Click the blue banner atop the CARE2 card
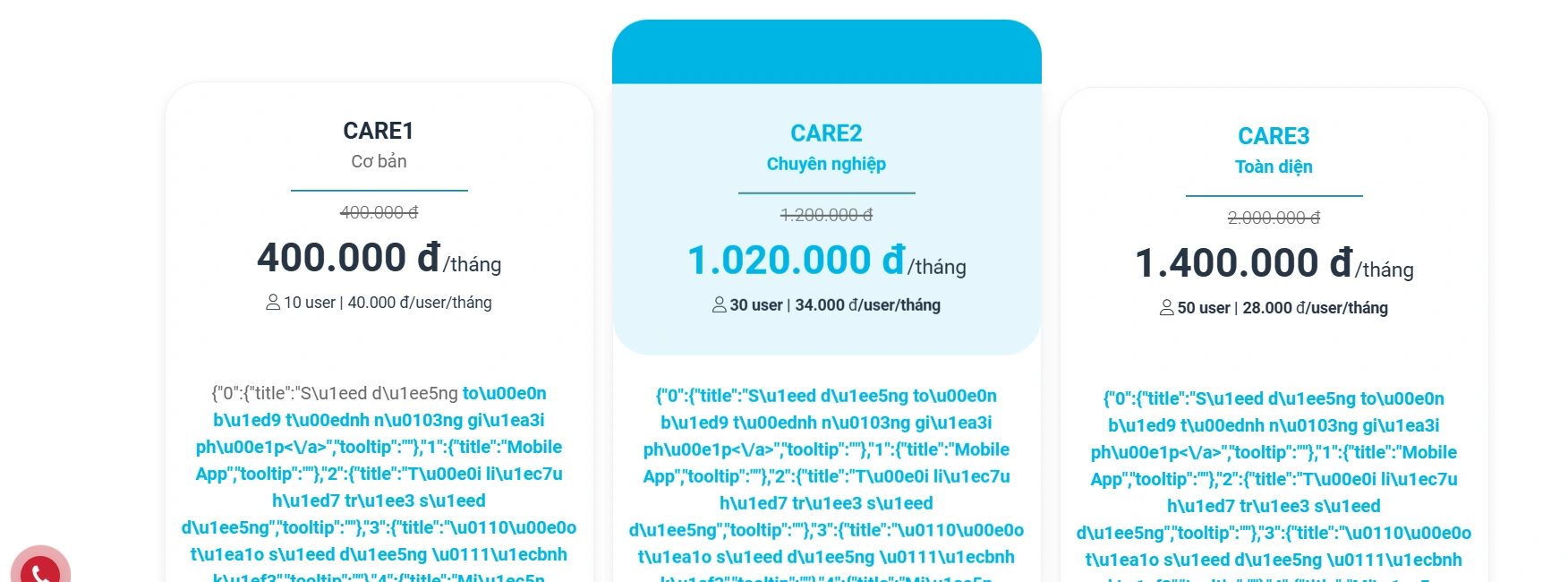This screenshot has height=582, width=1568. pyautogui.click(x=826, y=52)
